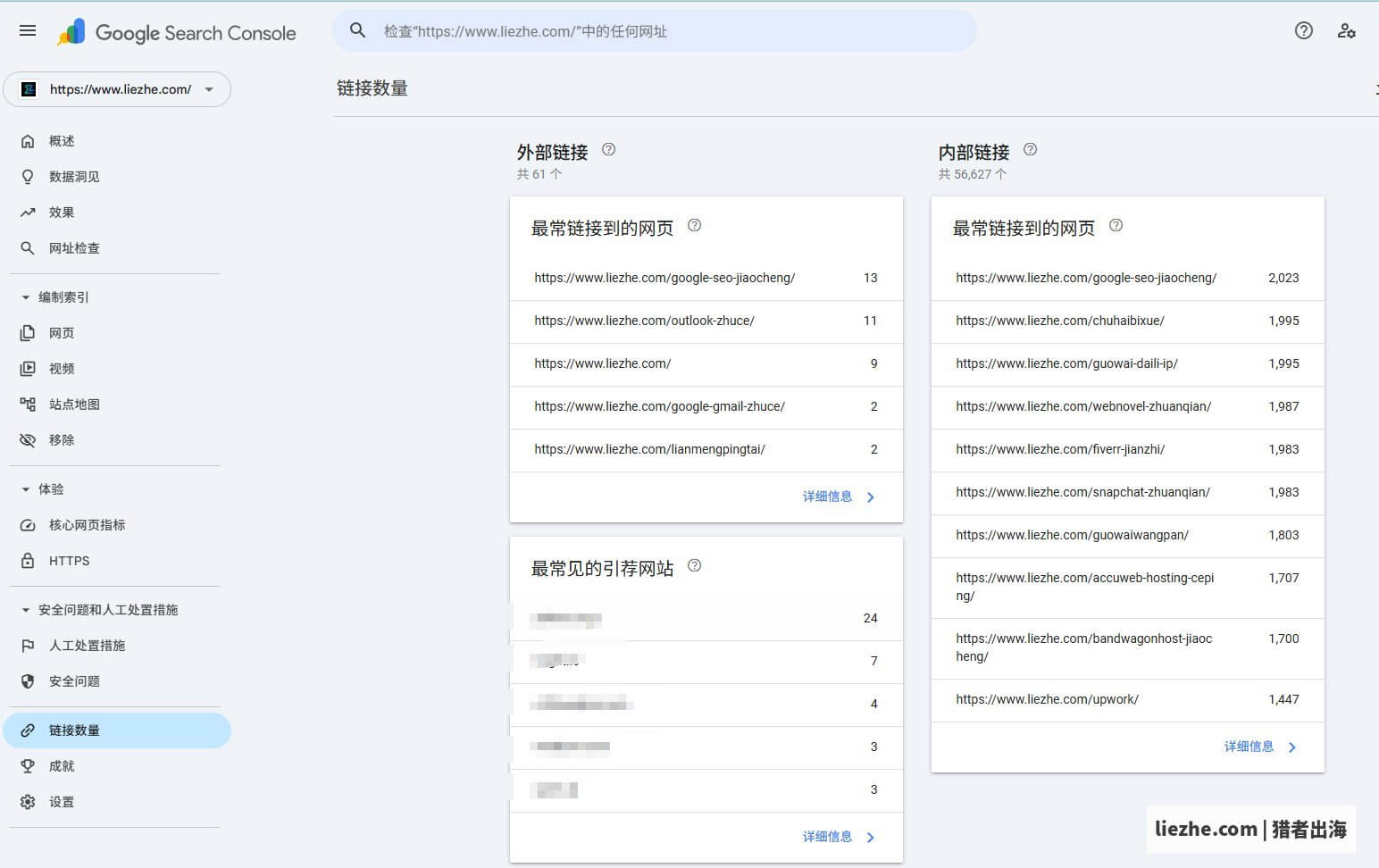Screen dimensions: 1379x868
Task: Open 网址检查 URL inspection
Action: [117, 248]
